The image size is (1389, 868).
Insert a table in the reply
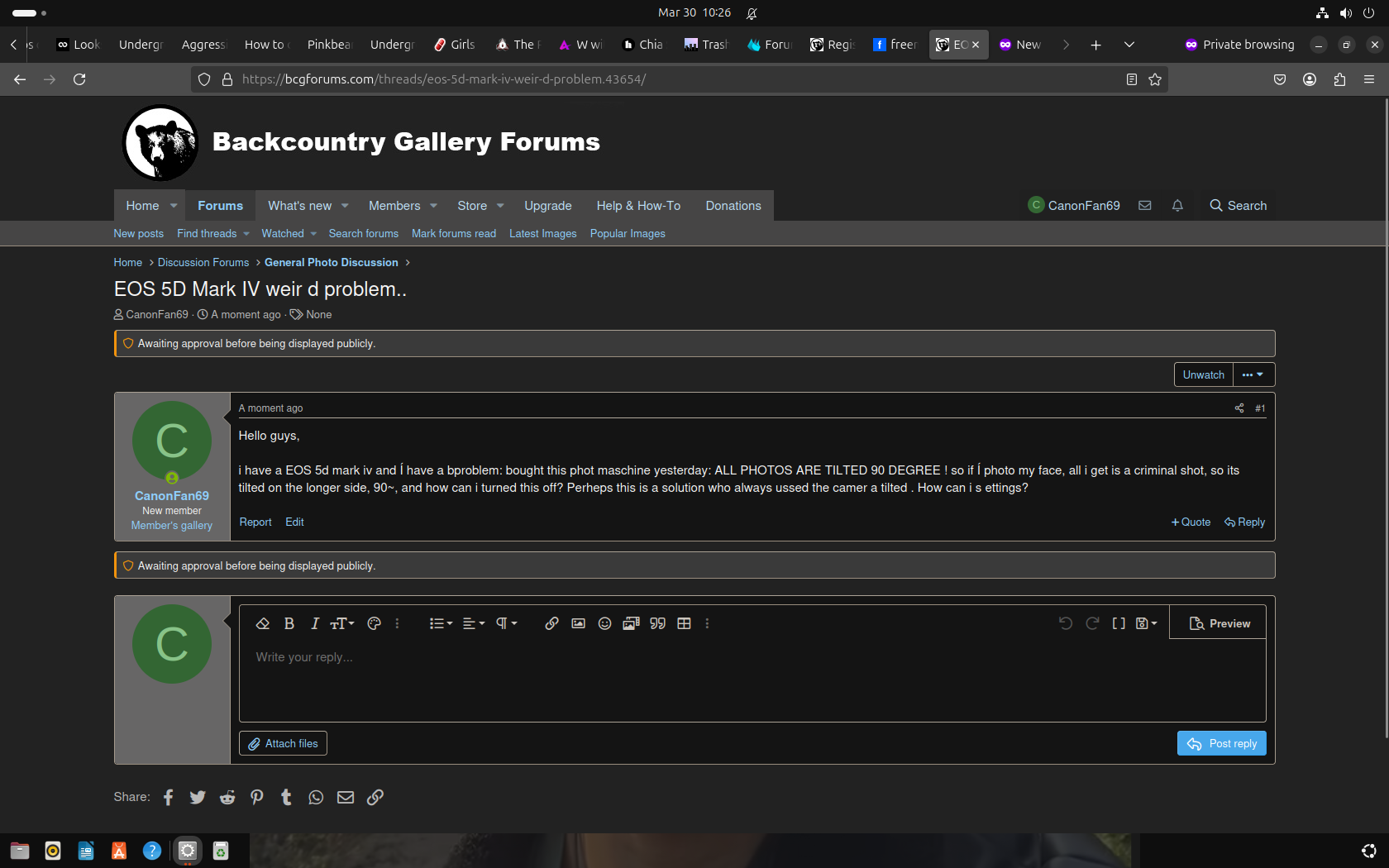684,623
